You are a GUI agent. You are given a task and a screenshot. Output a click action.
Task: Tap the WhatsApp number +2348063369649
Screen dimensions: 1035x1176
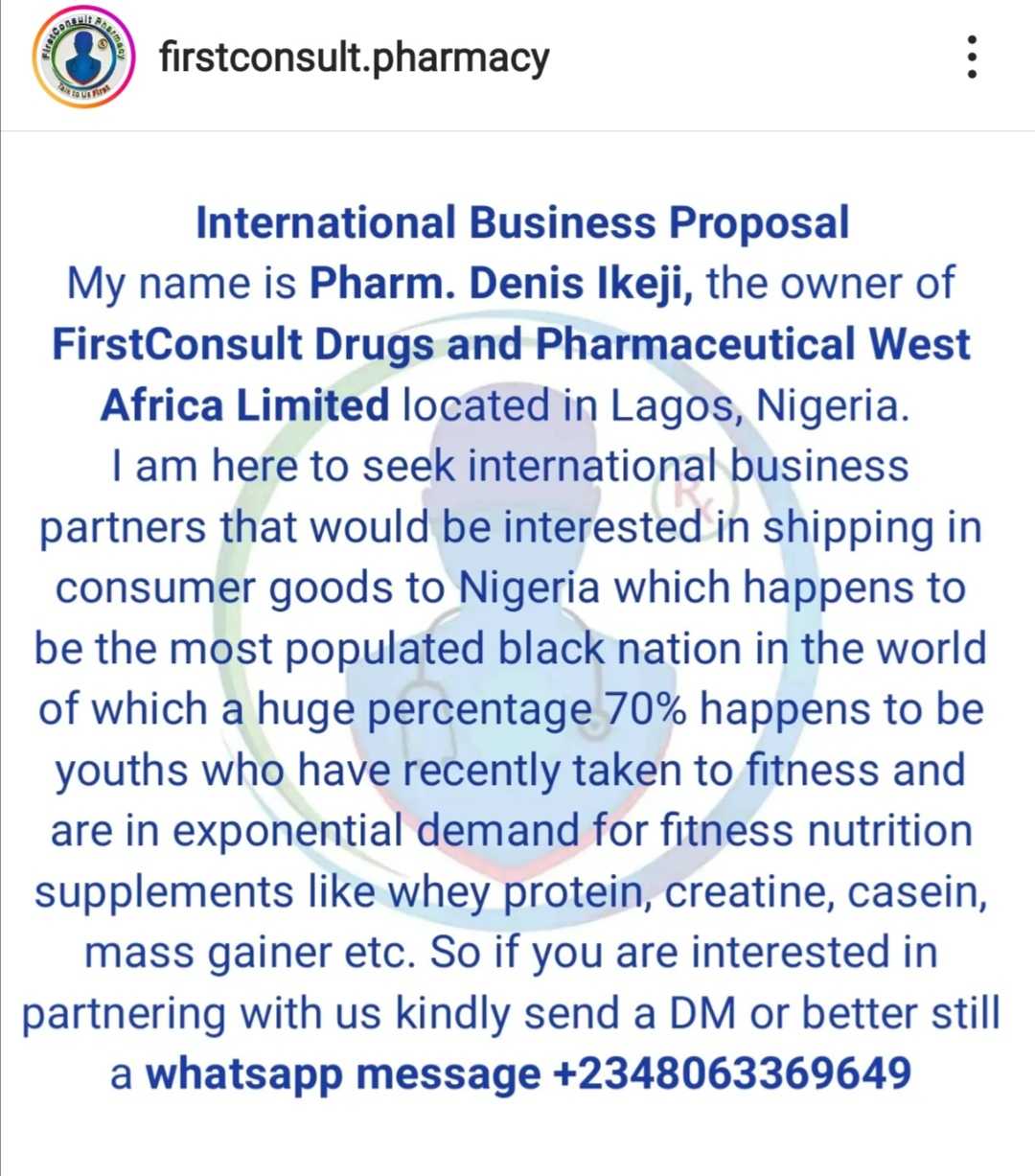732,1072
